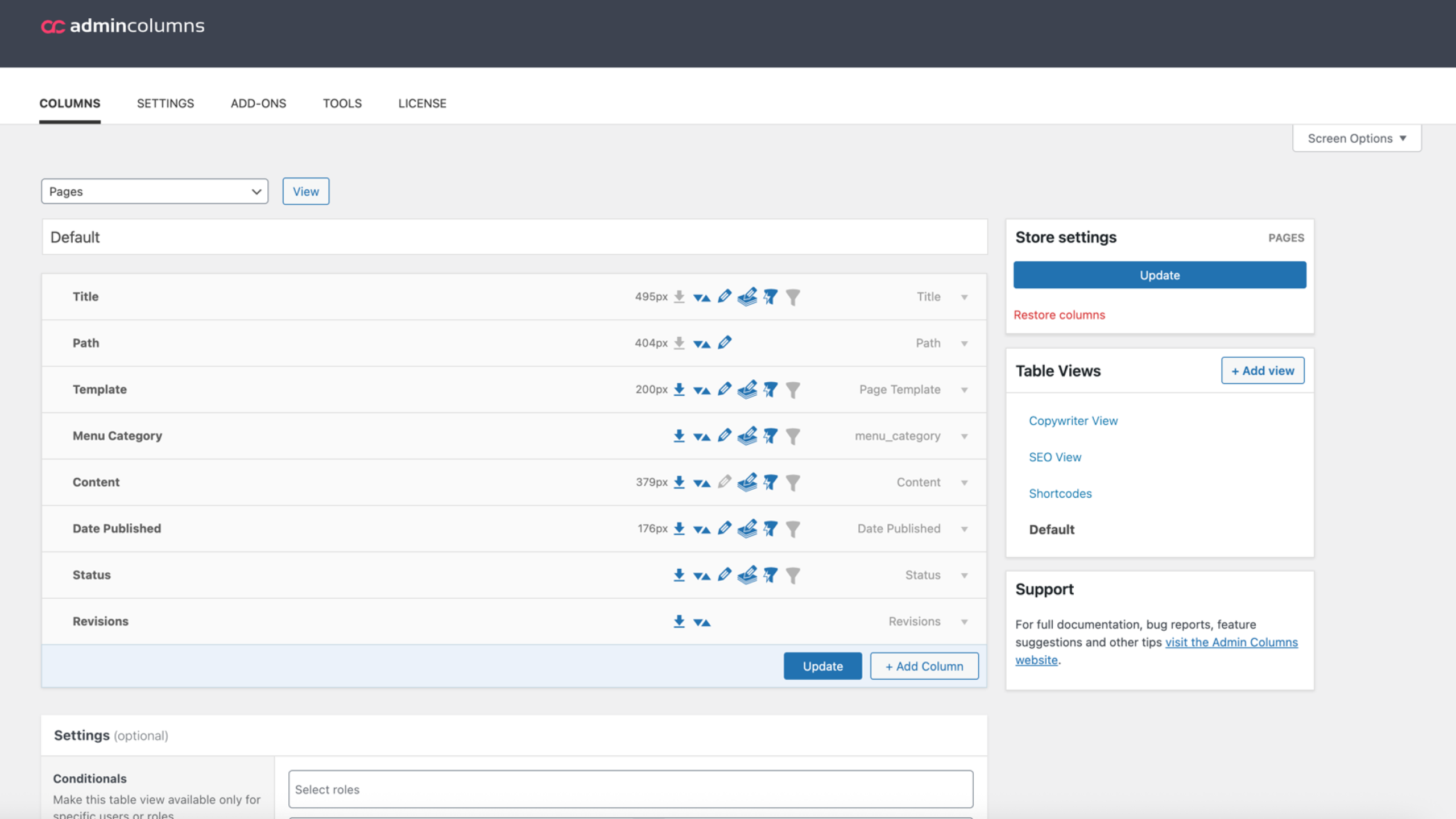Open the SEO View table view

(1054, 457)
